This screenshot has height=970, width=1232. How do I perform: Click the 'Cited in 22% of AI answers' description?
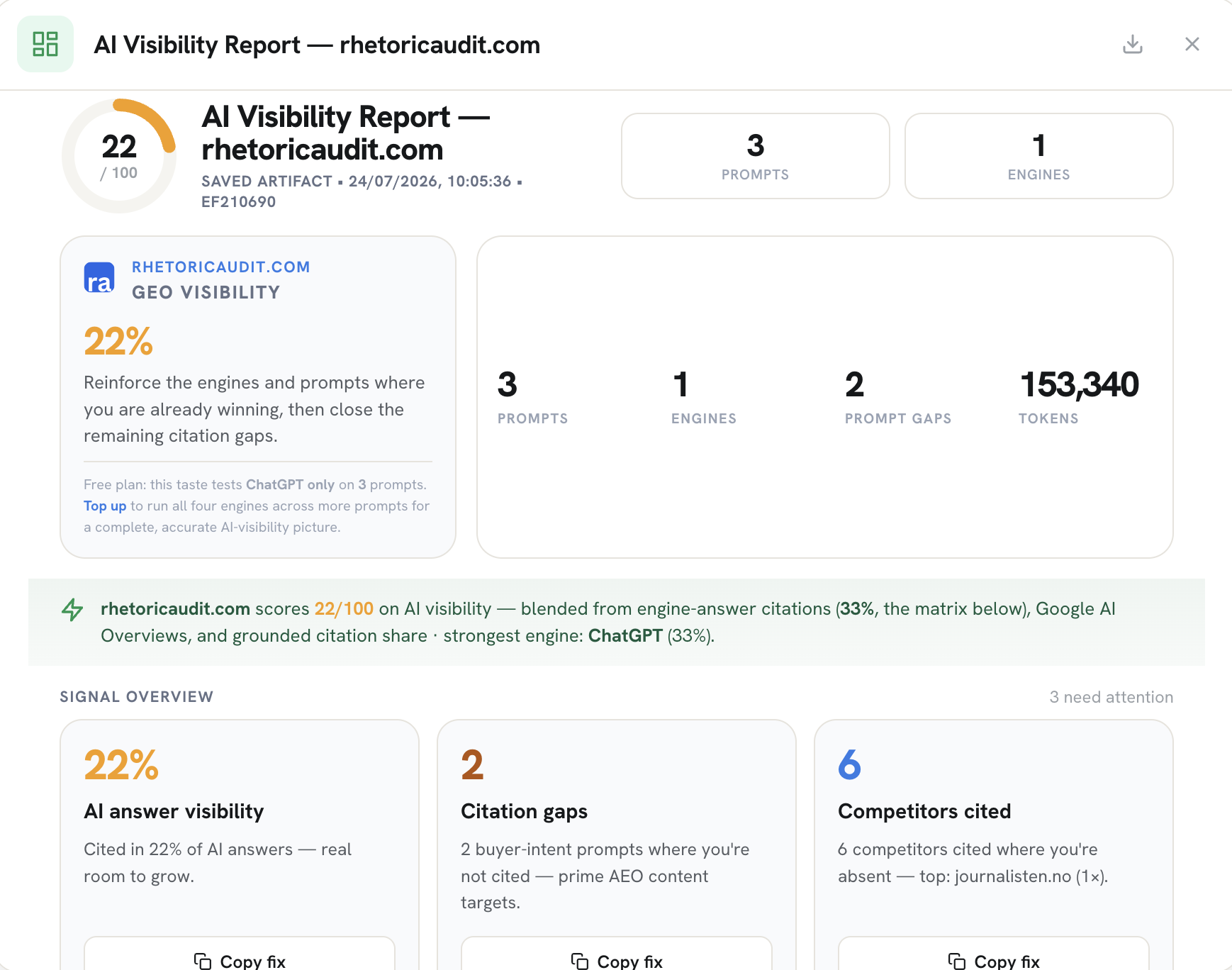point(218,863)
